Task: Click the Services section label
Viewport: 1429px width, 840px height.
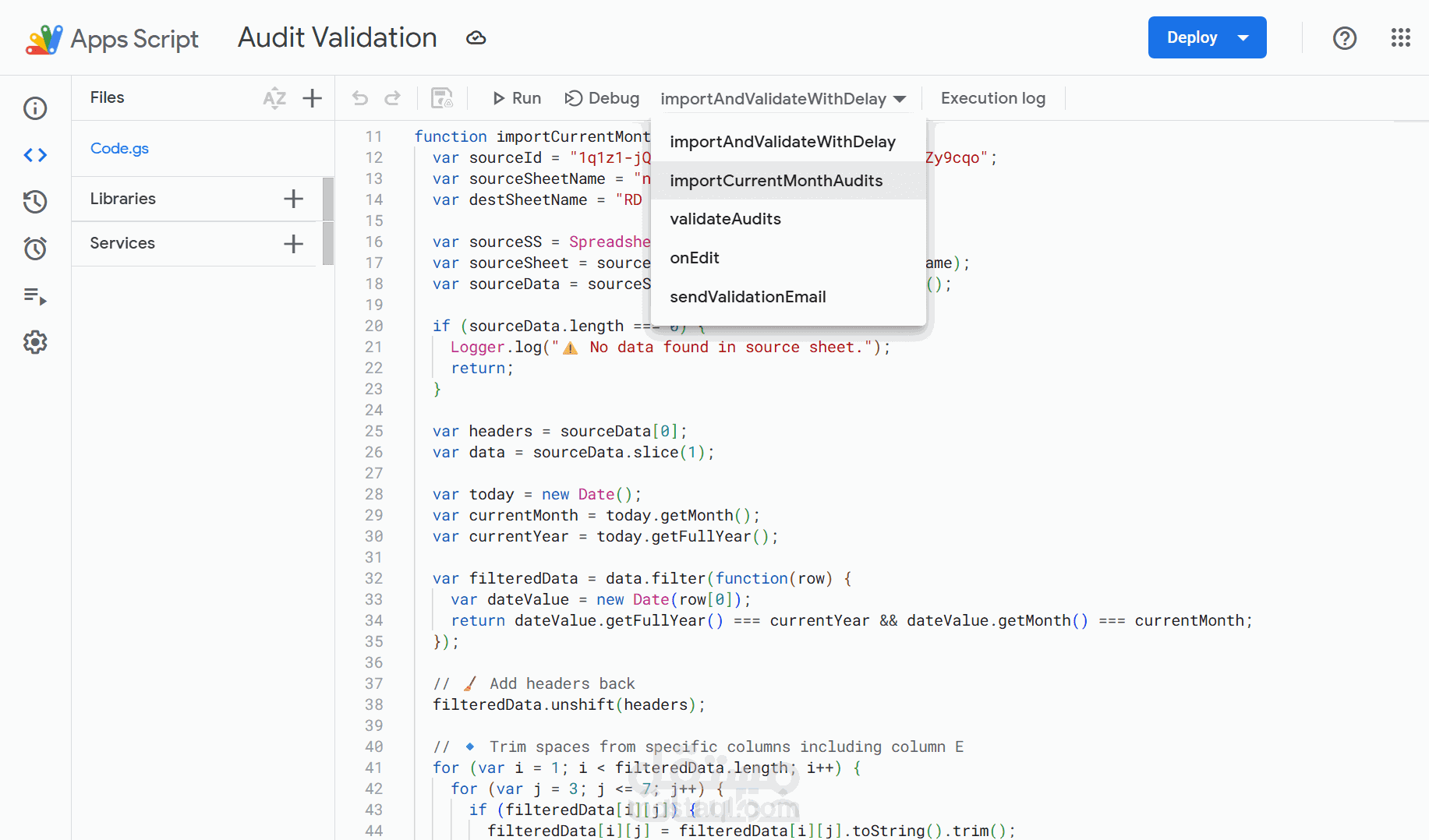Action: pyautogui.click(x=122, y=243)
